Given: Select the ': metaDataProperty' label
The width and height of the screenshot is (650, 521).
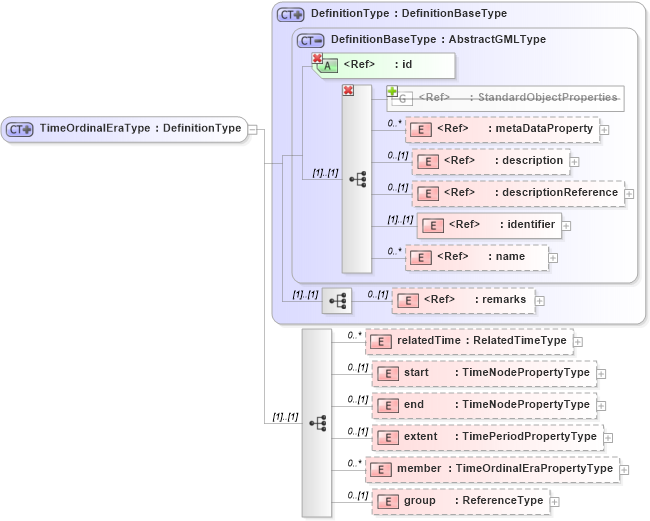Looking at the screenshot, I should pyautogui.click(x=541, y=128).
